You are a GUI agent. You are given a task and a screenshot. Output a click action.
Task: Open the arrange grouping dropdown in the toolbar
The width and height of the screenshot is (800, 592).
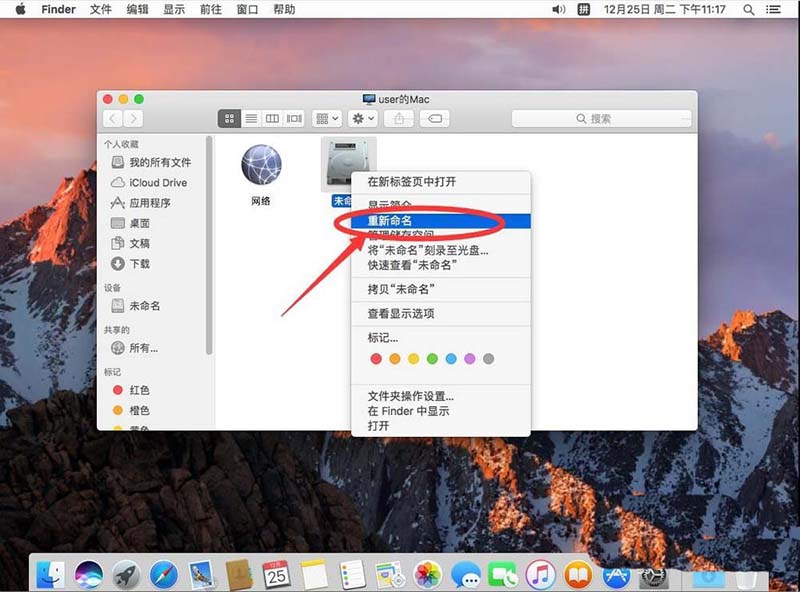click(326, 118)
